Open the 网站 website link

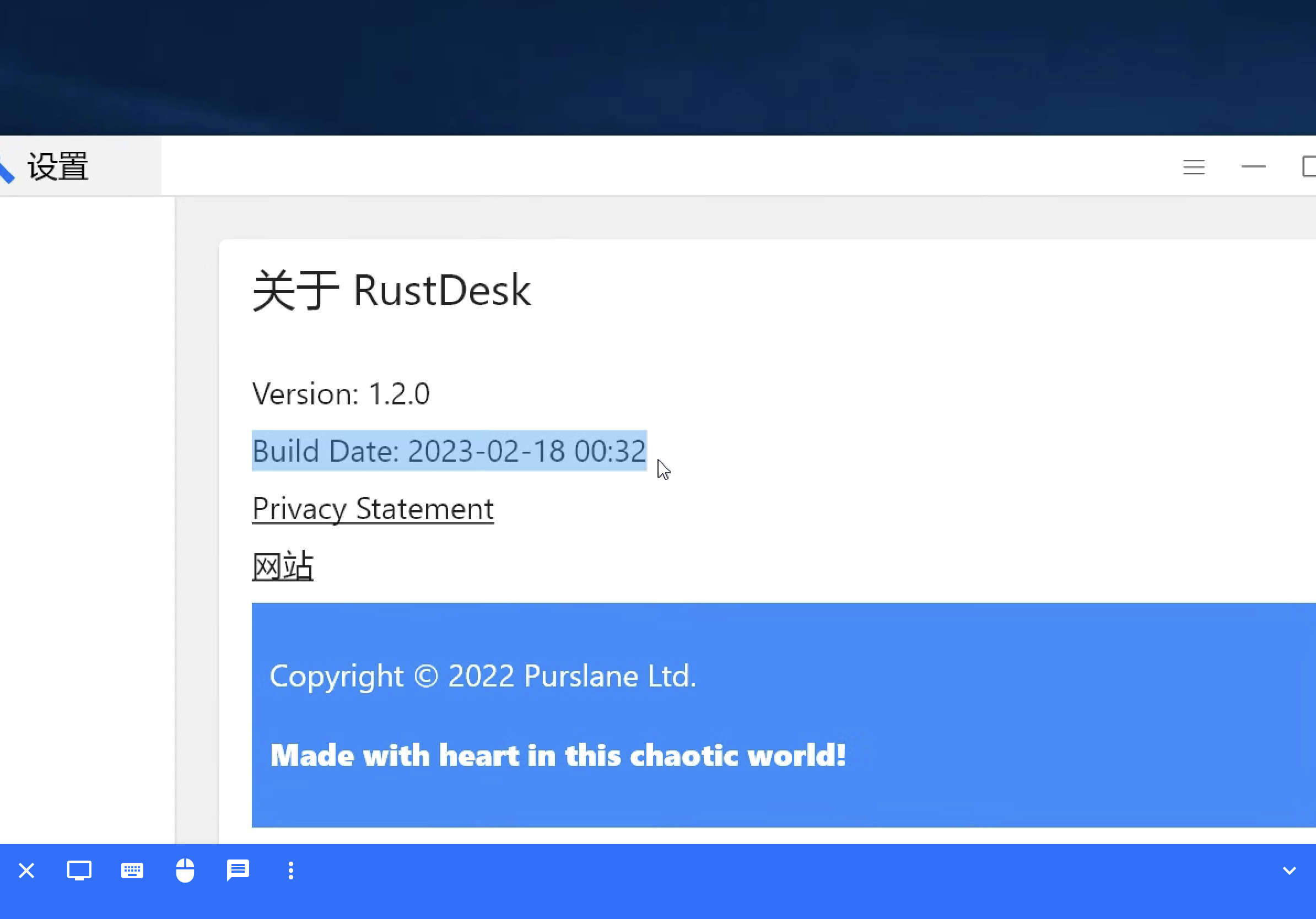click(x=282, y=565)
